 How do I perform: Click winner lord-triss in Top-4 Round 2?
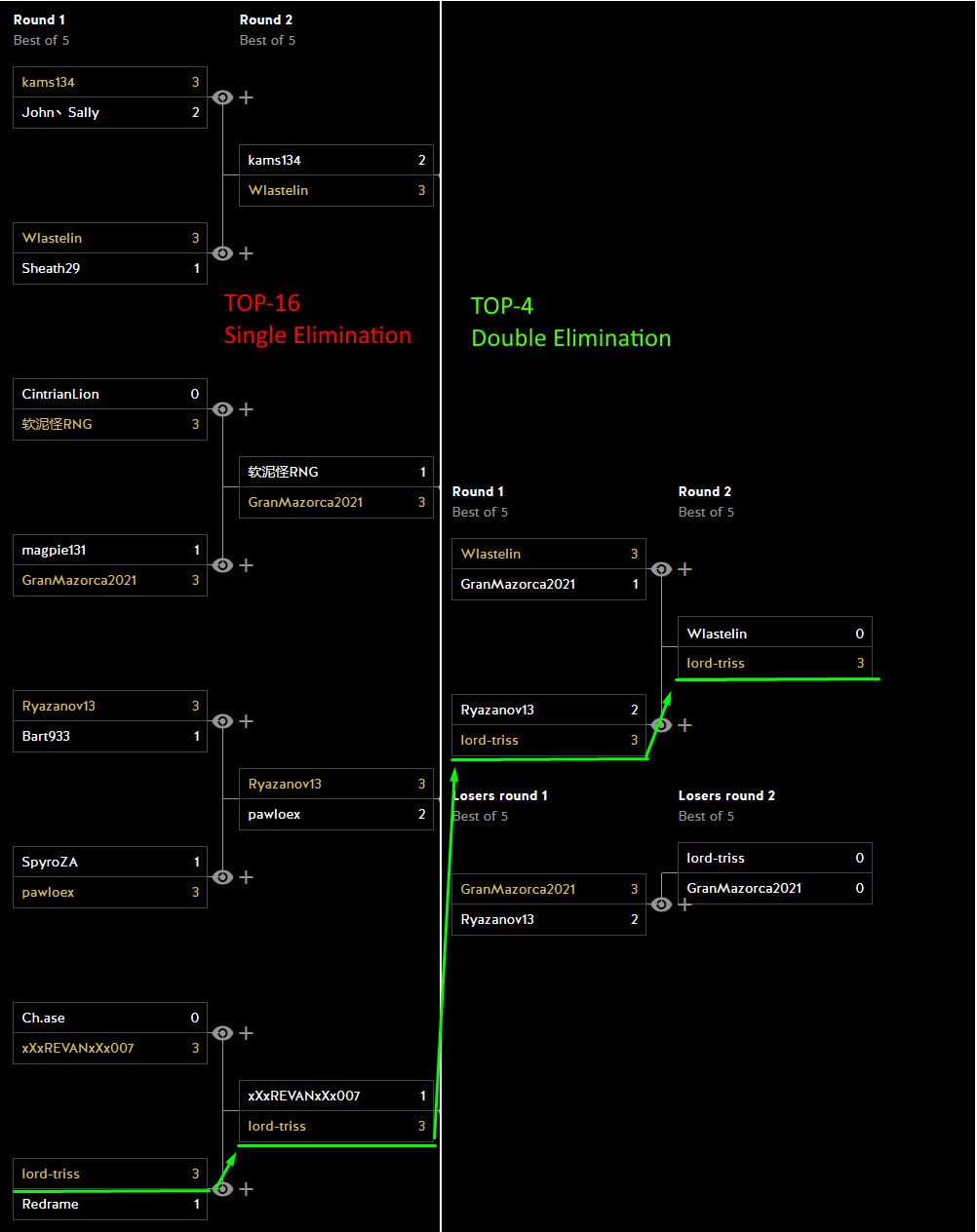[x=716, y=663]
